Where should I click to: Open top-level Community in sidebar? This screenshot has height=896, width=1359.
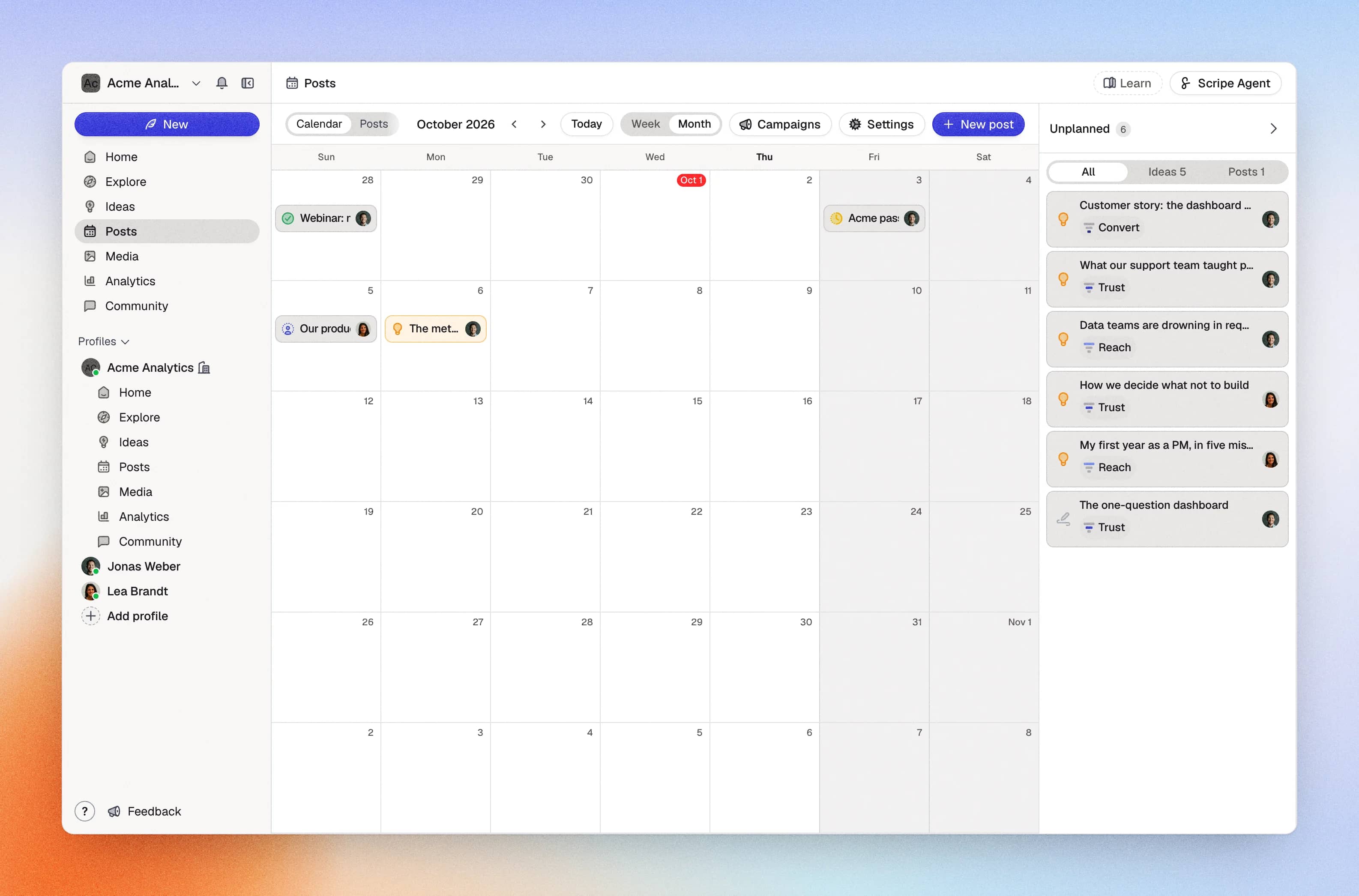167,306
